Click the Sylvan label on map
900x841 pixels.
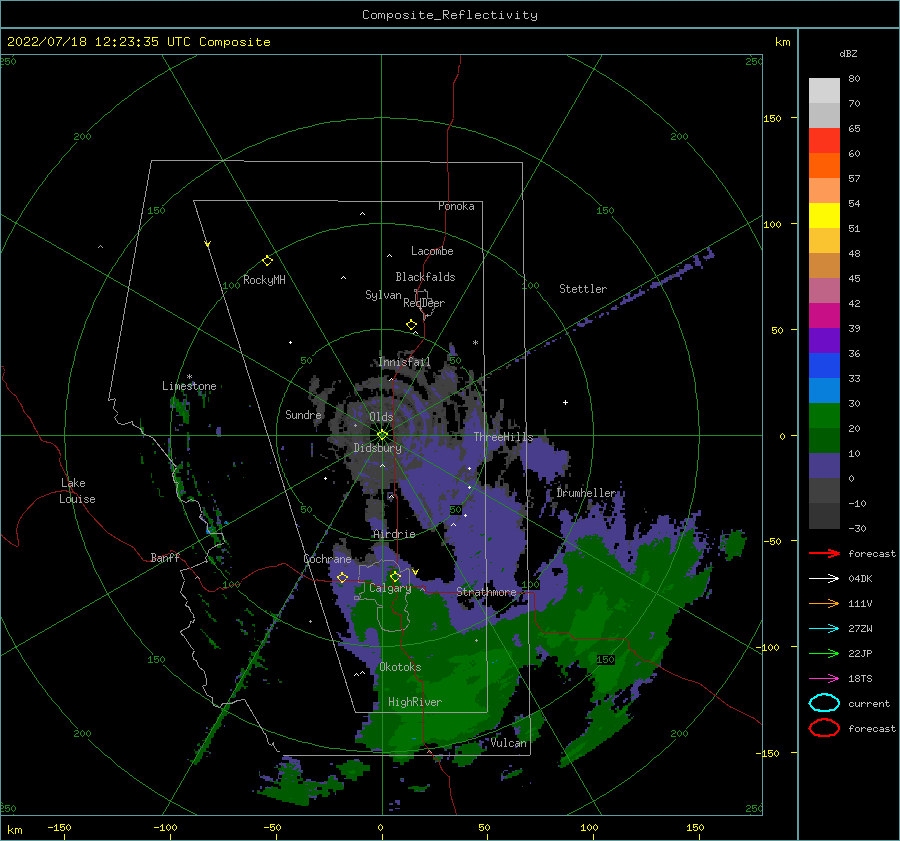[x=383, y=295]
